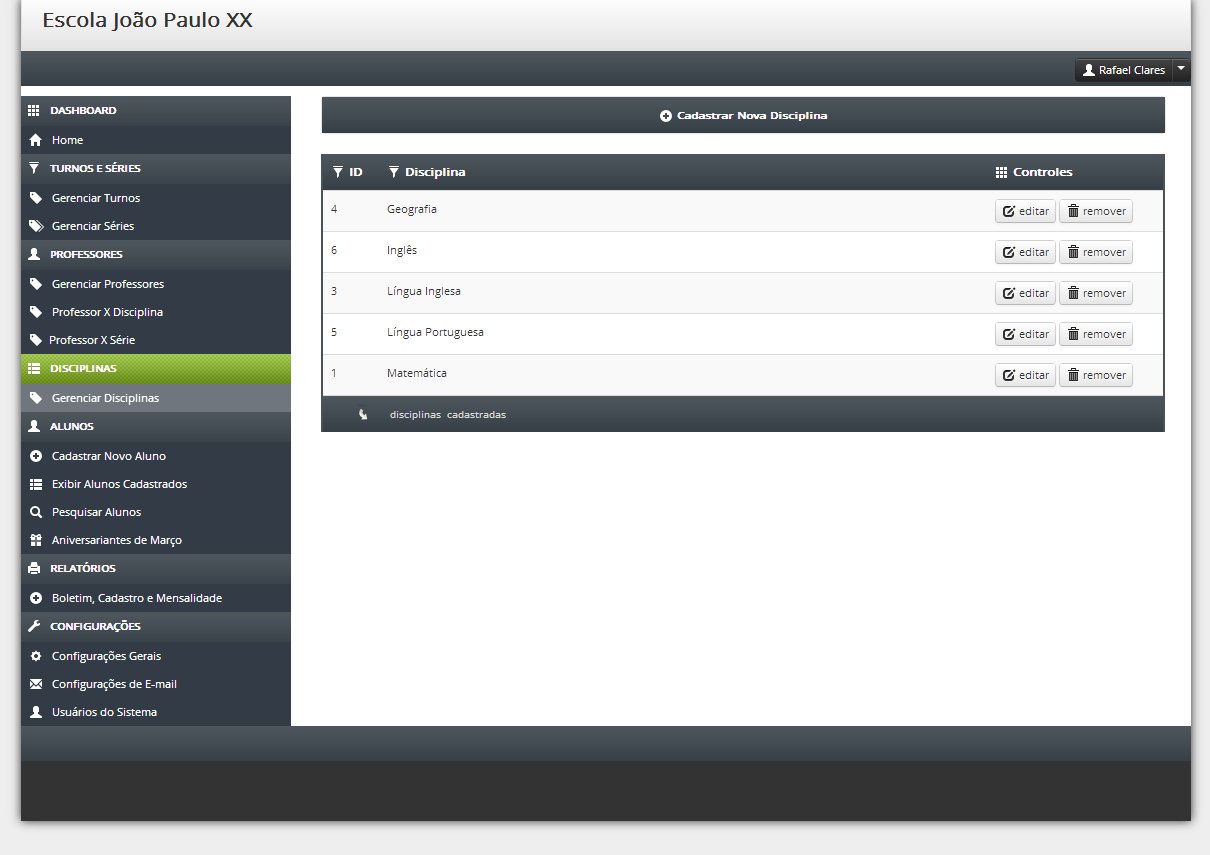Click the Geografia cell text
Image resolution: width=1210 pixels, height=855 pixels.
(x=412, y=209)
